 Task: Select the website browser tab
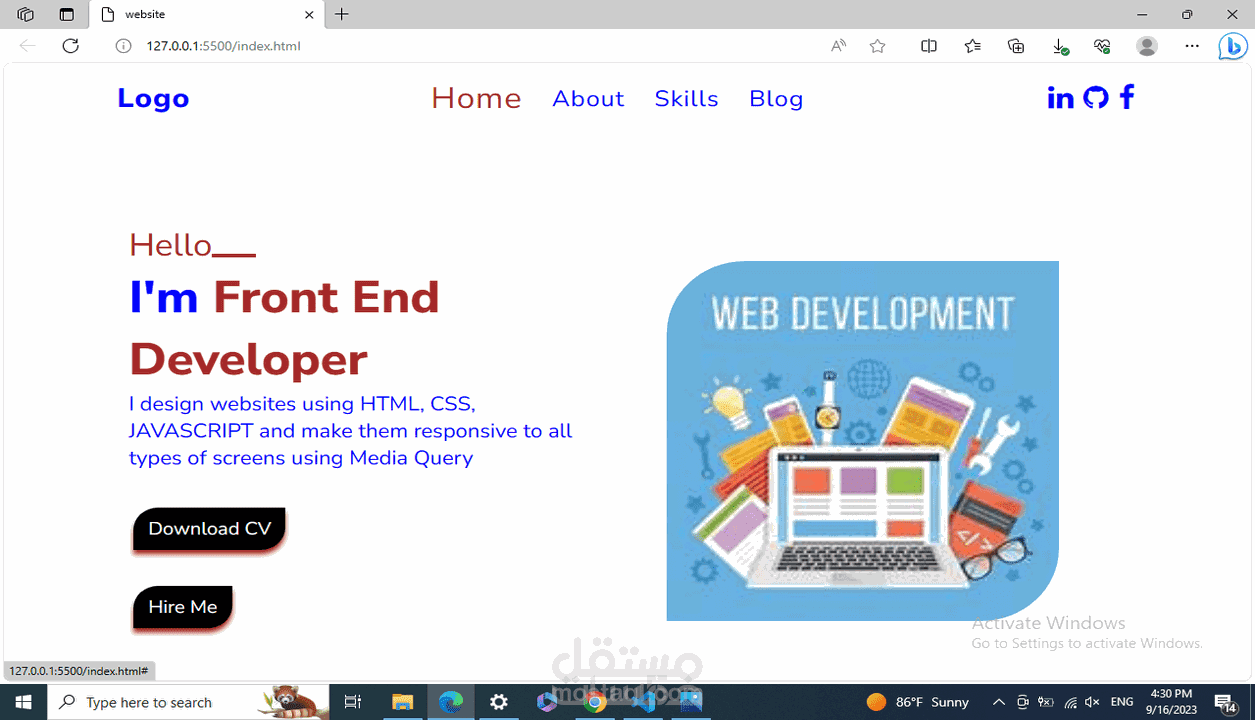[x=207, y=15]
